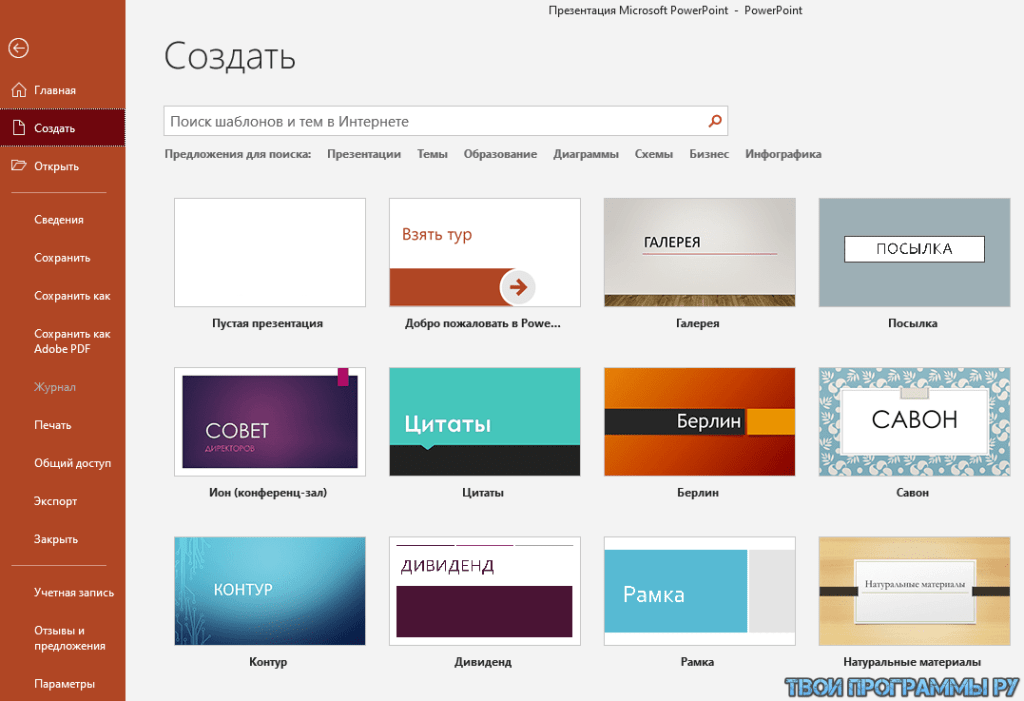Image resolution: width=1024 pixels, height=701 pixels.
Task: Select Сохранить как in the sidebar
Action: pyautogui.click(x=72, y=296)
